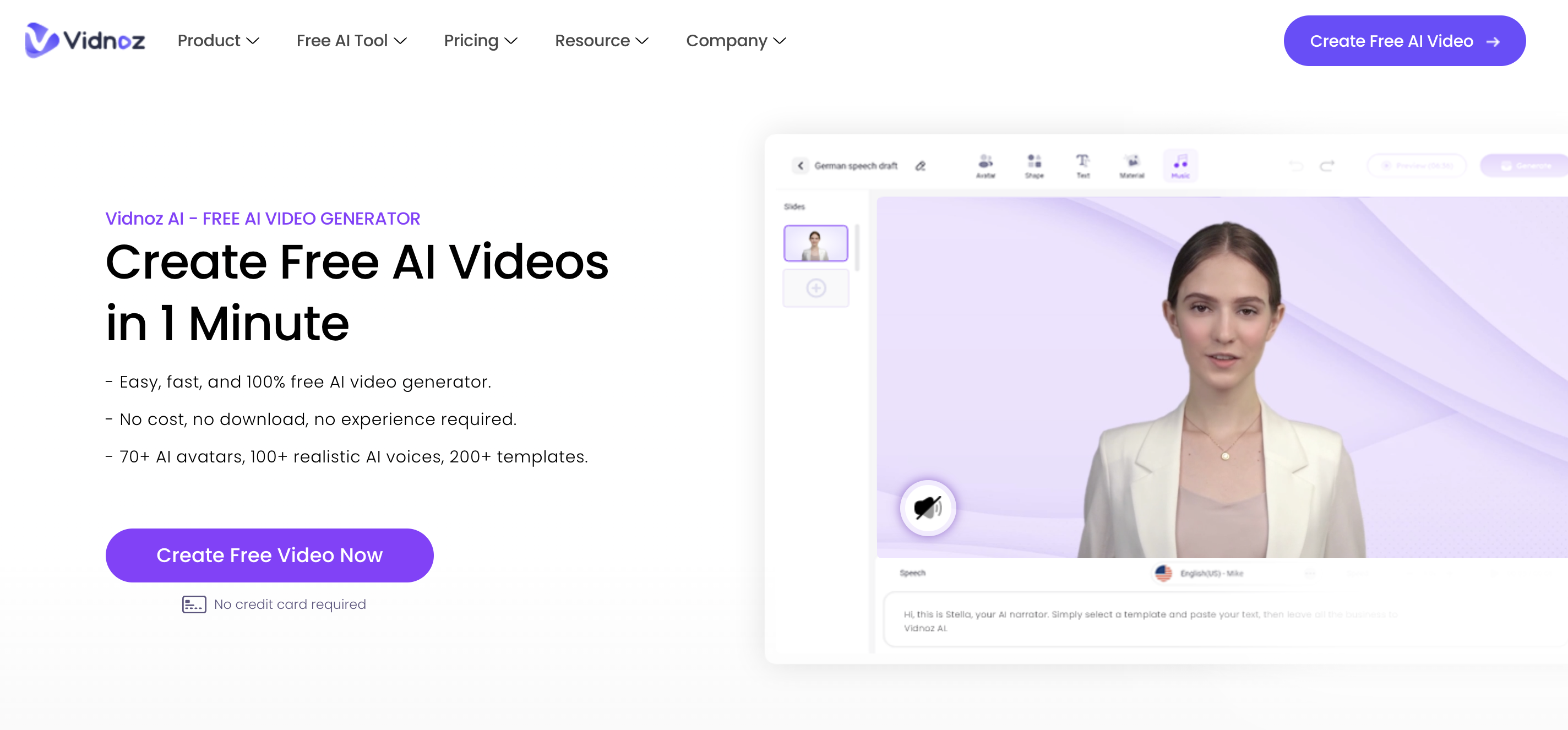
Task: Expand the Free AI Tool dropdown
Action: [351, 41]
